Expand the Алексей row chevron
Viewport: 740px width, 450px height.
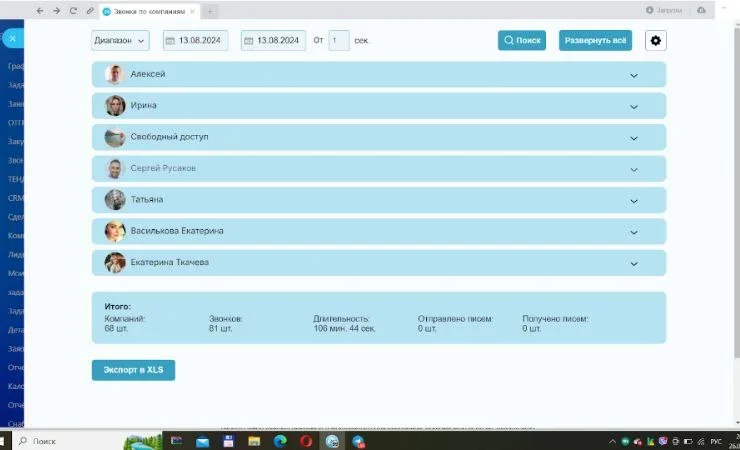[633, 75]
